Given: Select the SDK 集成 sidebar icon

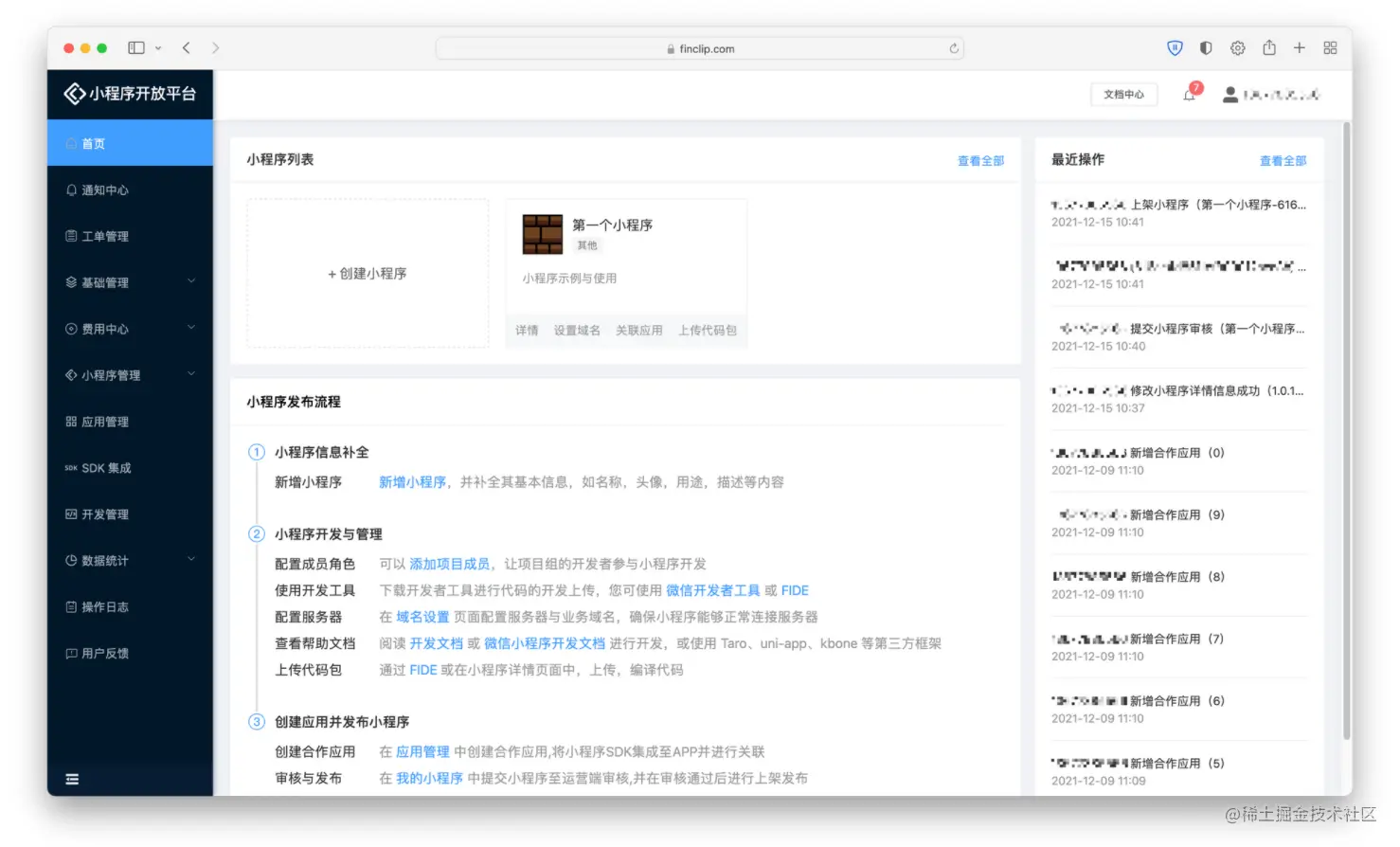Looking at the screenshot, I should tap(71, 467).
